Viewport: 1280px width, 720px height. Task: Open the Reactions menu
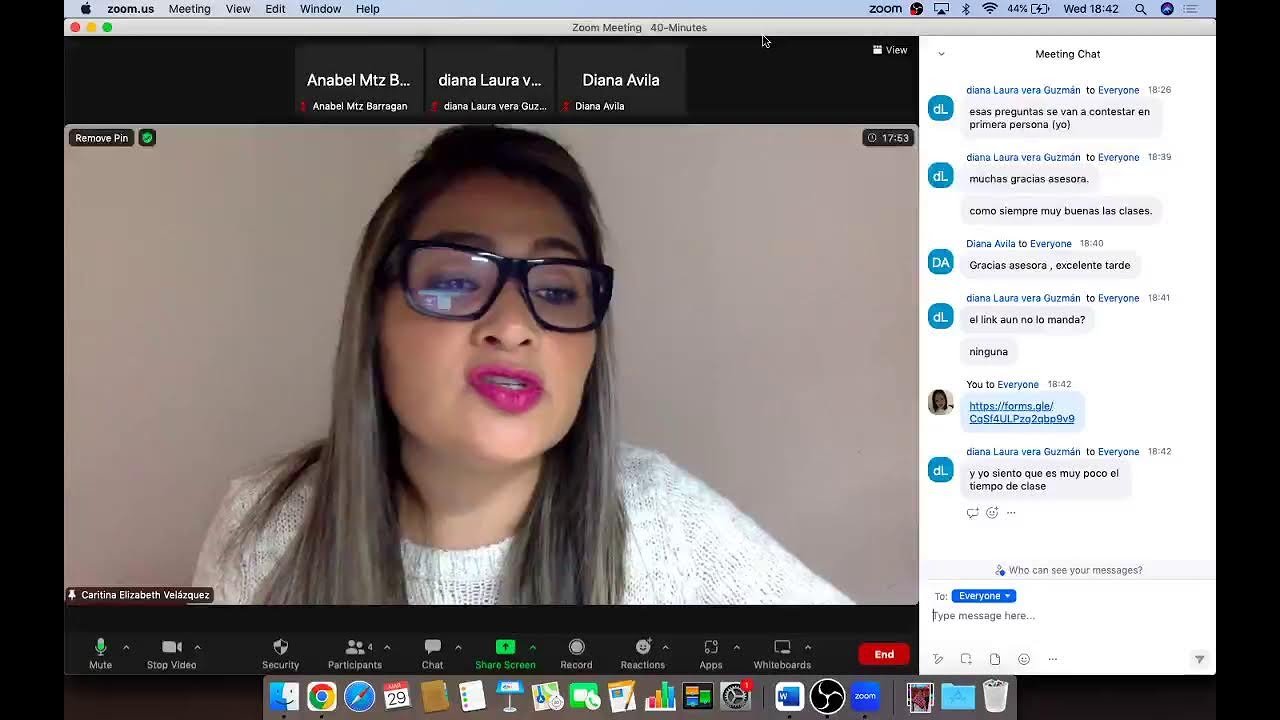642,648
